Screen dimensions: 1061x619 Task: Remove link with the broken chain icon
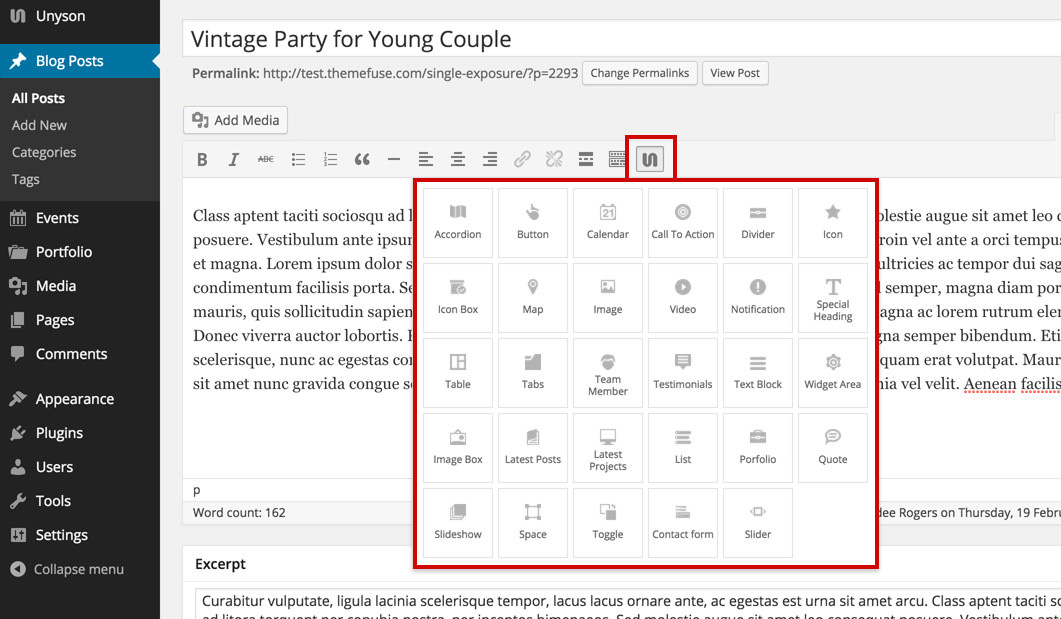click(x=554, y=160)
